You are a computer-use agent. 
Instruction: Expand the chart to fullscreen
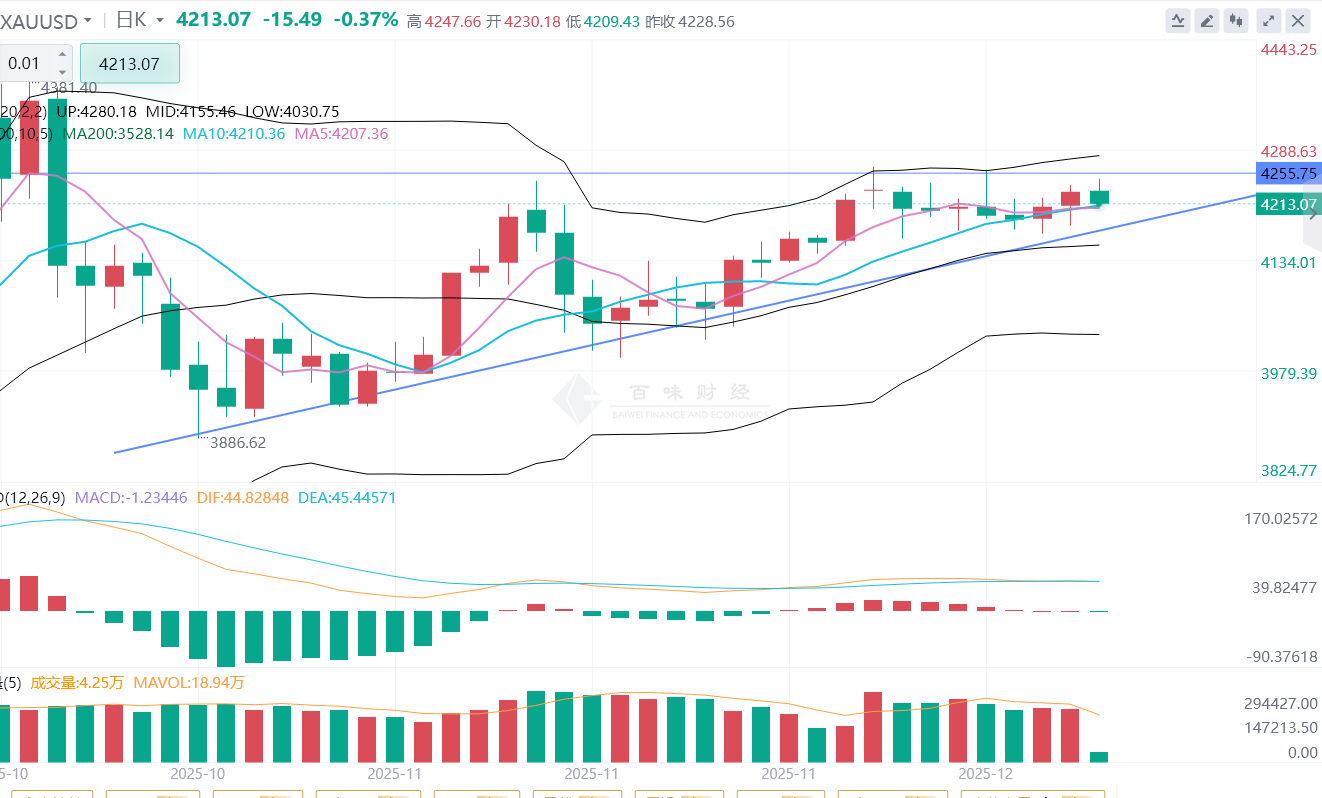(x=1269, y=20)
